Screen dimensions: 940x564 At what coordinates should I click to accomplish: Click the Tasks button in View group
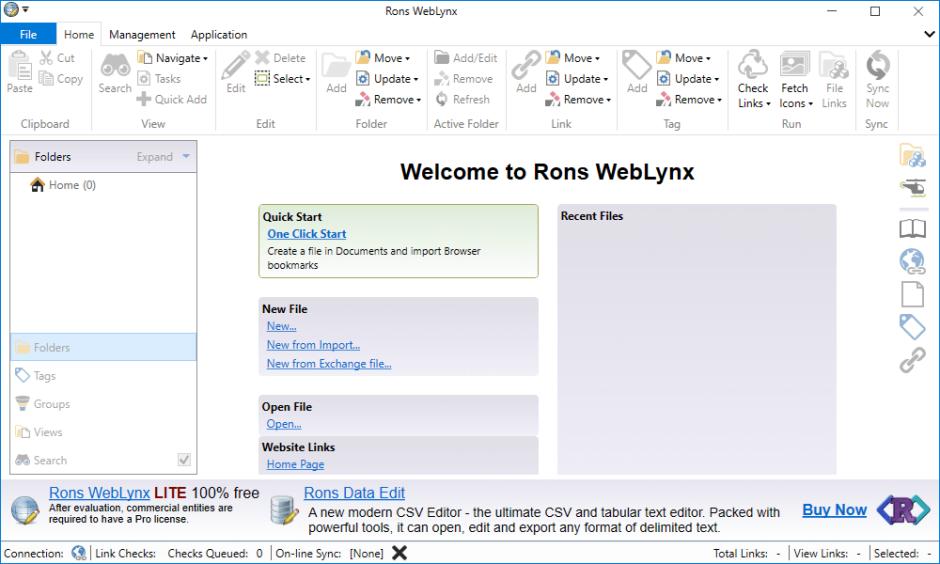click(159, 79)
